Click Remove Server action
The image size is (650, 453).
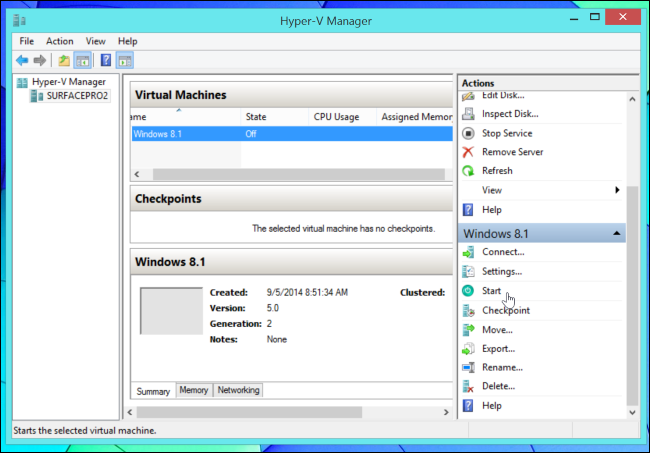click(512, 152)
